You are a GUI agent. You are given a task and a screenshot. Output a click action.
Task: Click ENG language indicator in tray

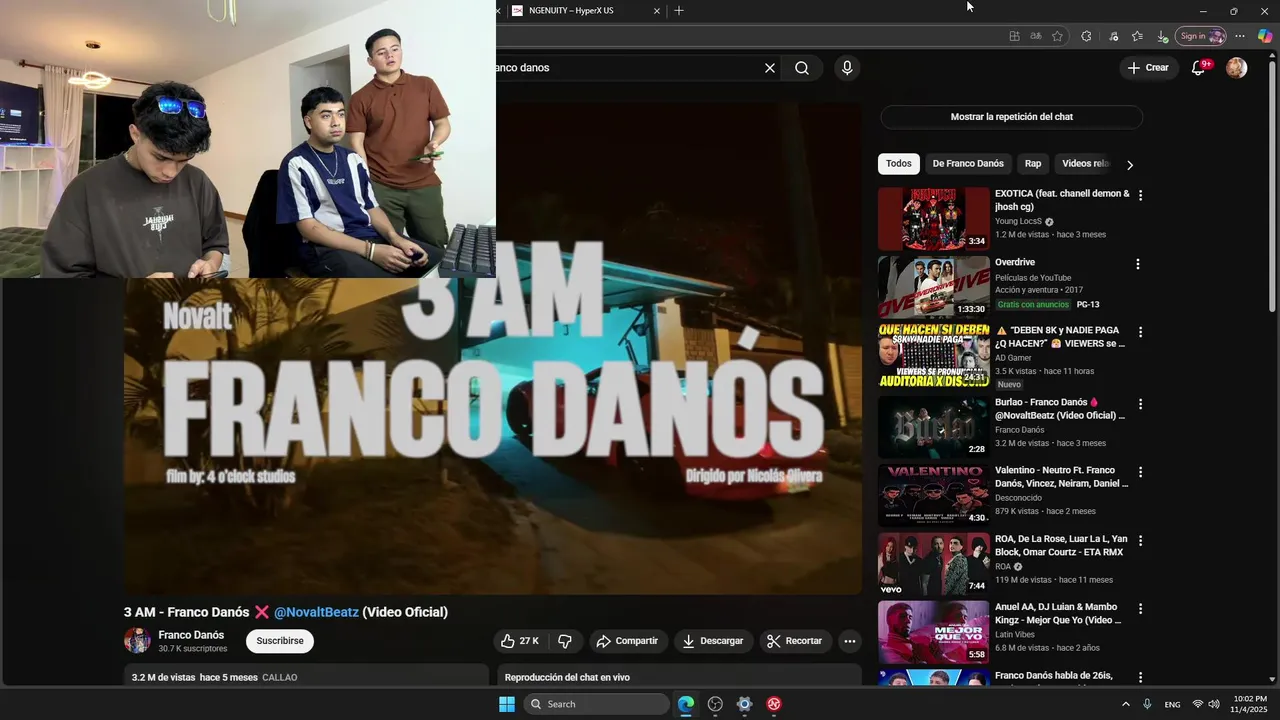(x=1172, y=705)
